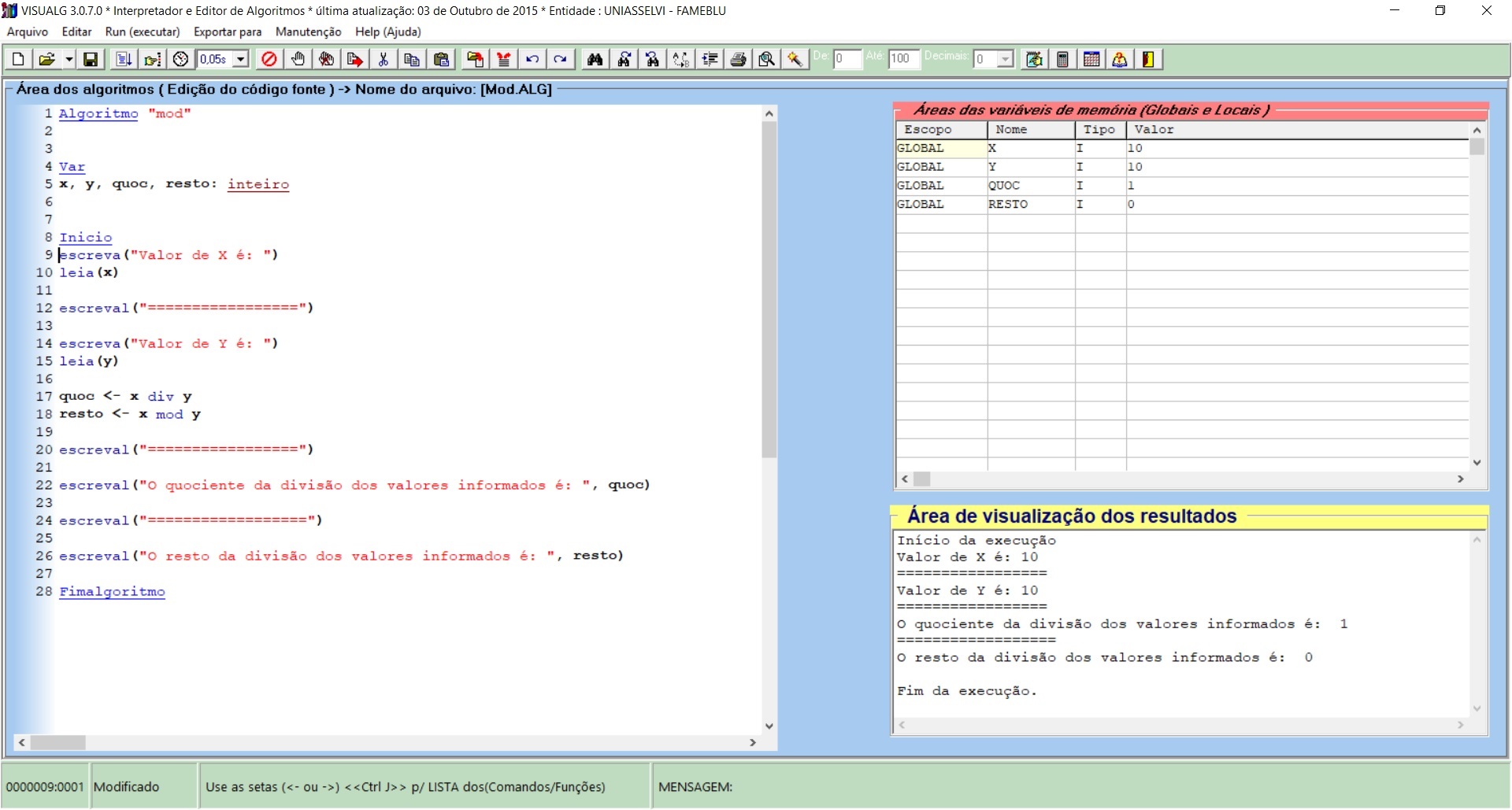
Task: Click the scissors cut icon
Action: (384, 59)
